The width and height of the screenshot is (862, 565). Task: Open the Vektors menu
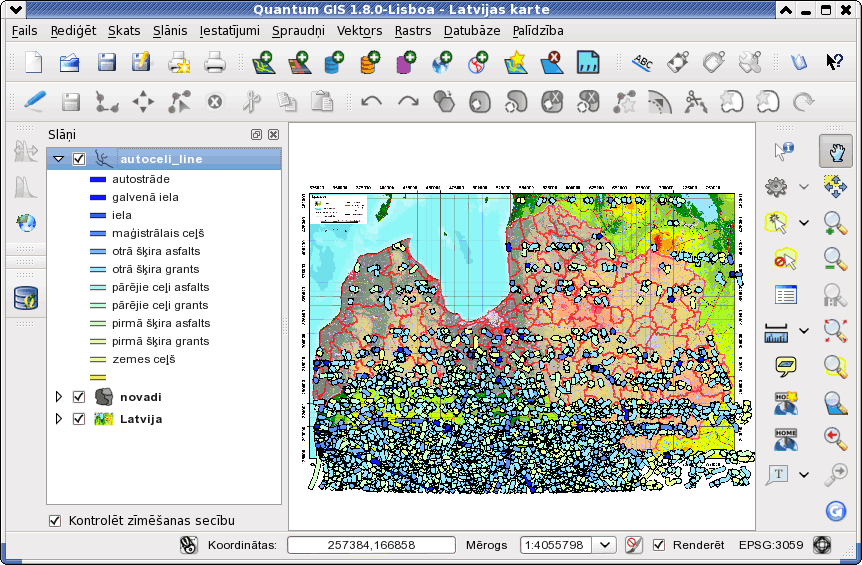pos(360,31)
